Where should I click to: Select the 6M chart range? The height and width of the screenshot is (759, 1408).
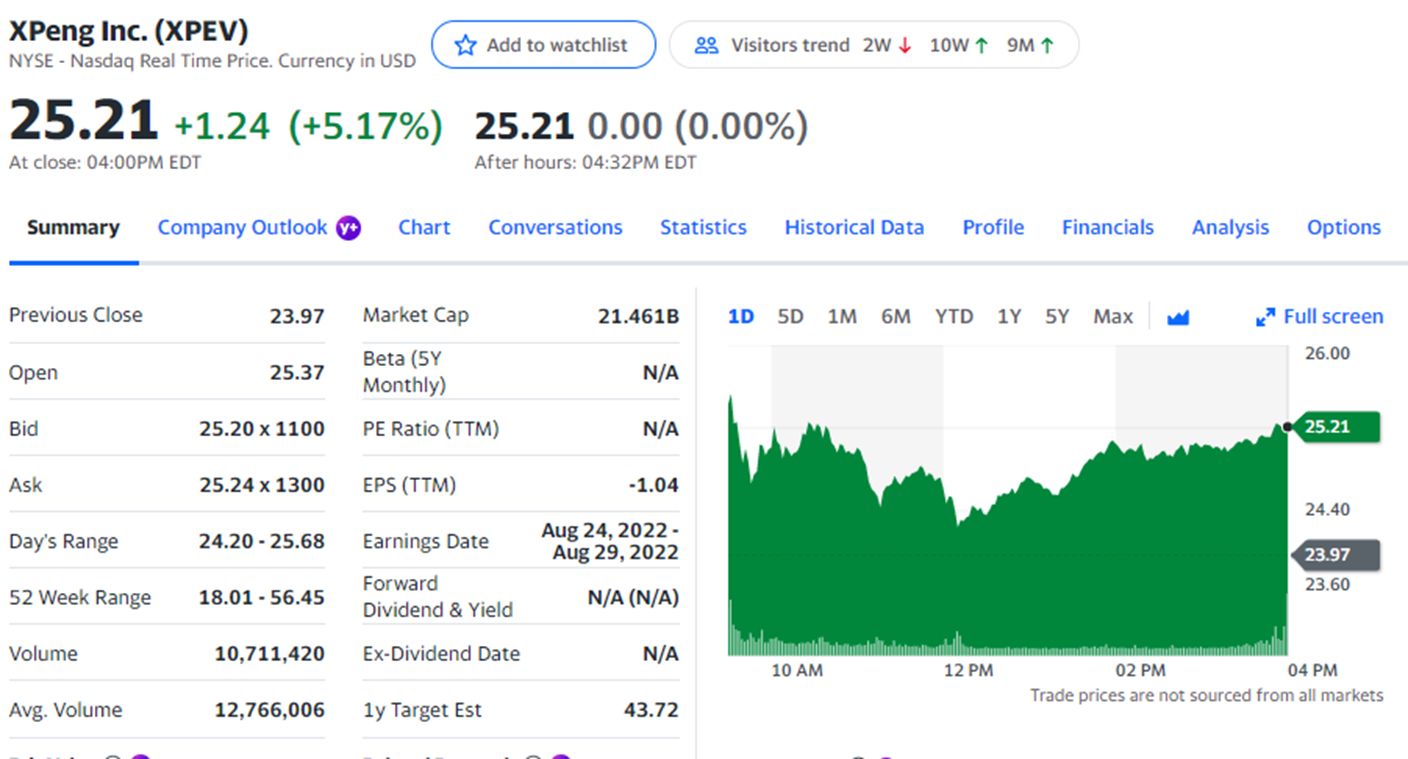896,317
